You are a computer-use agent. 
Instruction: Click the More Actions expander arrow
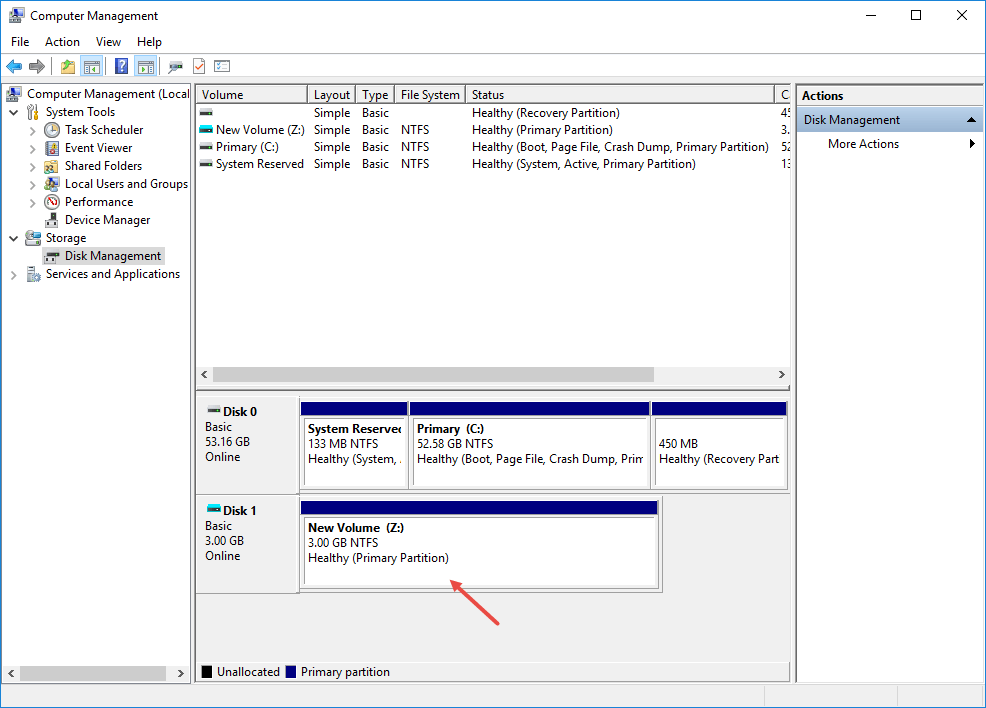(970, 143)
